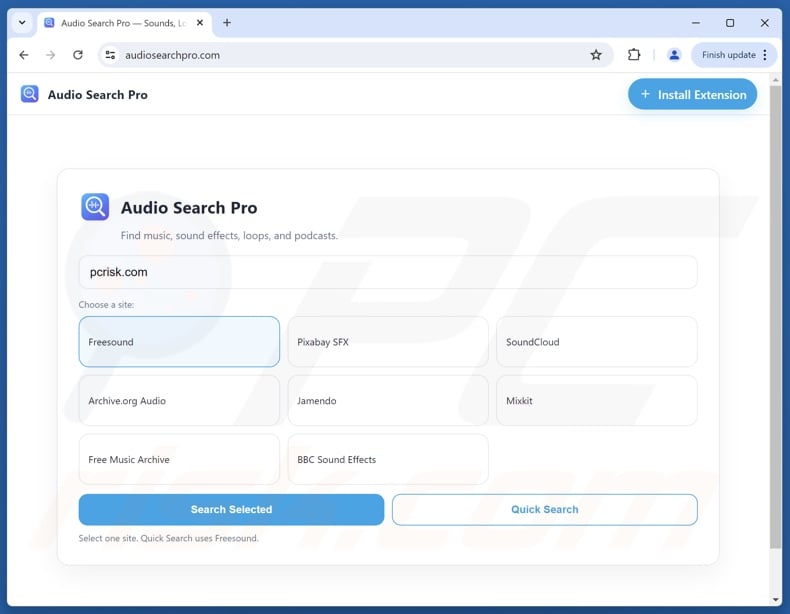Choose SoundCloud as the search site
790x614 pixels.
tap(596, 342)
